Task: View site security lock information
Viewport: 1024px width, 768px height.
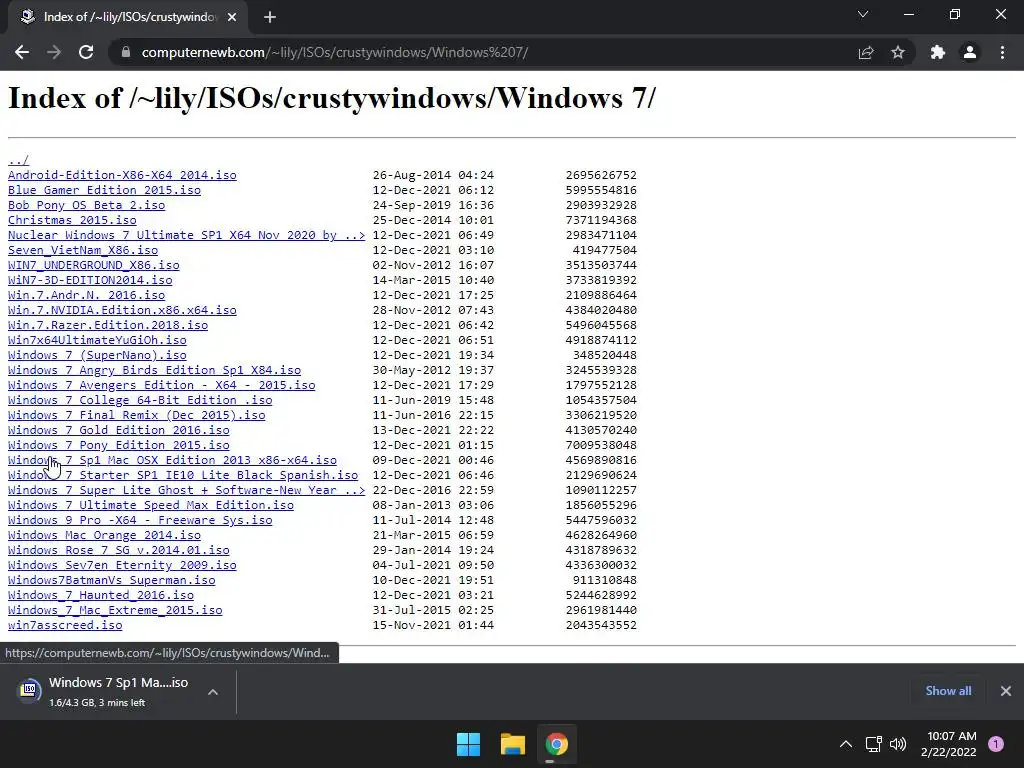Action: point(126,52)
